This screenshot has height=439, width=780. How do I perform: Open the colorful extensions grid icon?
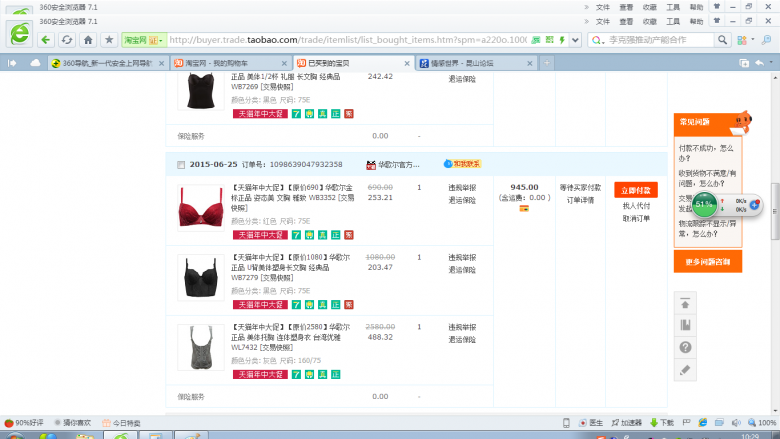click(x=742, y=40)
